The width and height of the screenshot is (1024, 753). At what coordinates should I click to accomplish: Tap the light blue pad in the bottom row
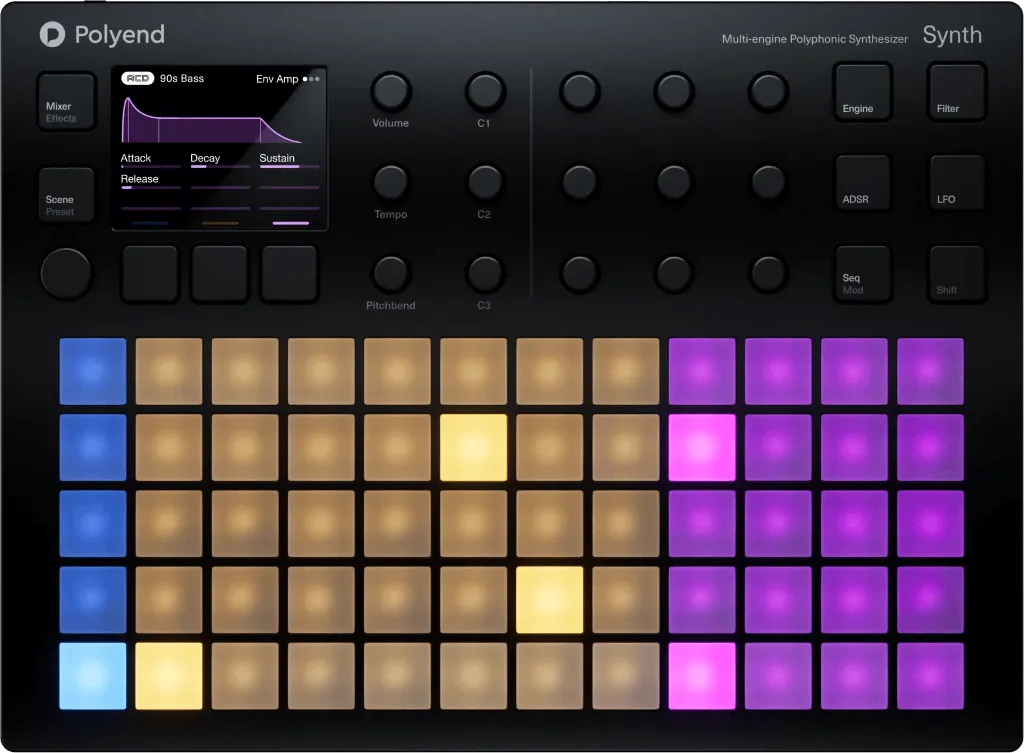click(x=93, y=676)
